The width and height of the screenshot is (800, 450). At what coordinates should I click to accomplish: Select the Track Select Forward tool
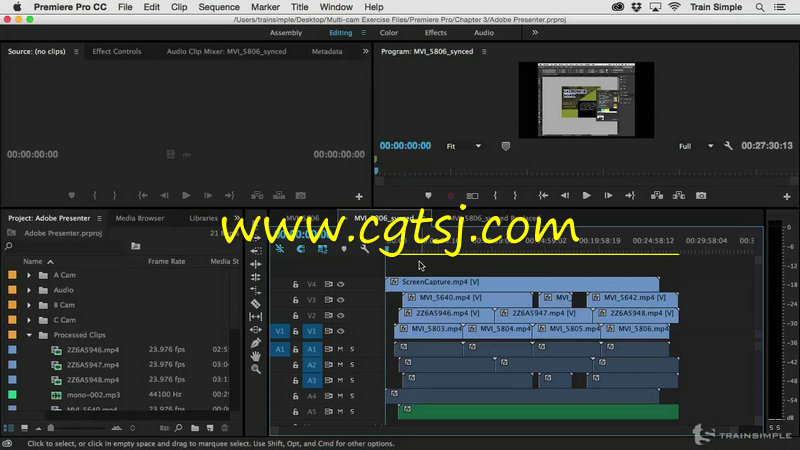[256, 238]
